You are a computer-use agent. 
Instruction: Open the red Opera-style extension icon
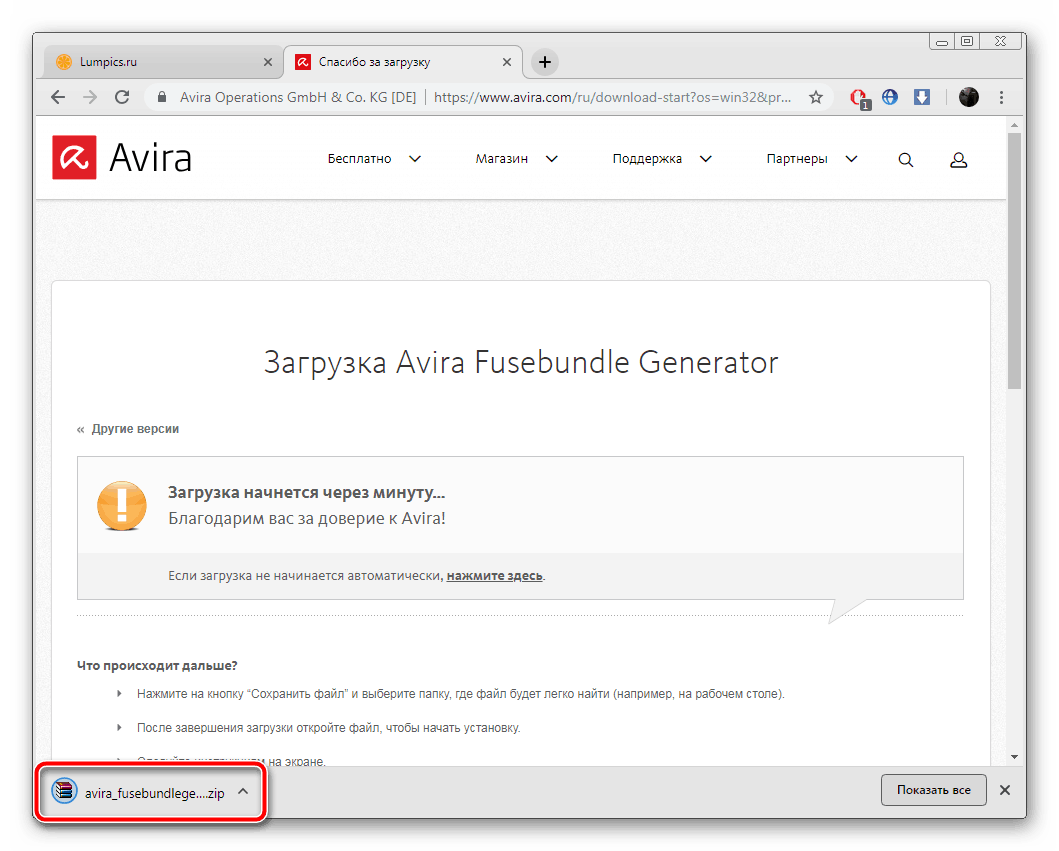tap(858, 98)
